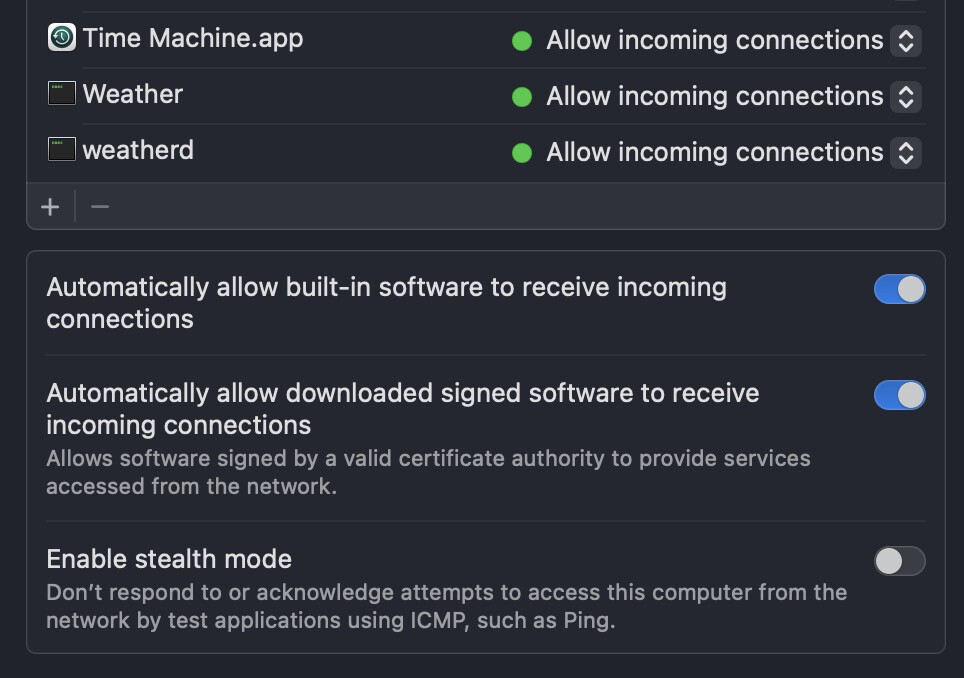Screen dimensions: 964x678
Task: Click green status dot for Time Machine.app
Action: (522, 41)
